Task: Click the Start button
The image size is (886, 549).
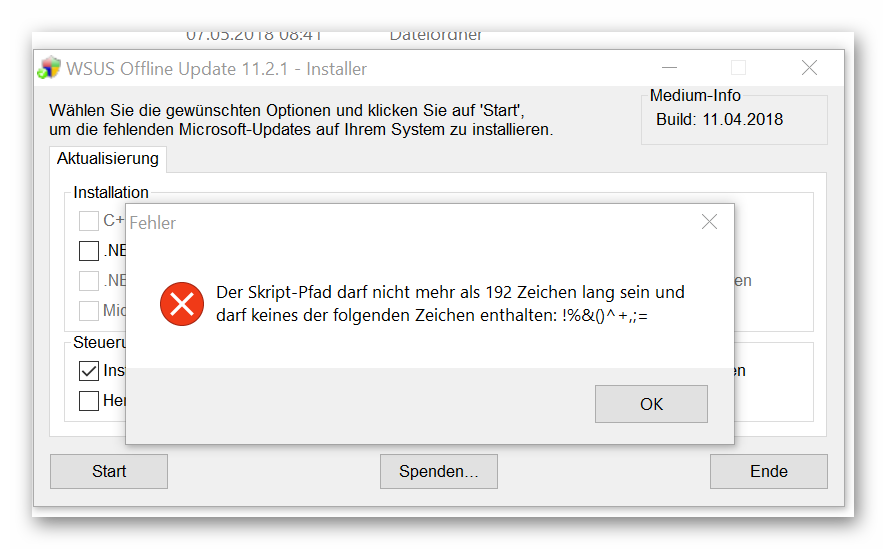Action: [x=109, y=471]
